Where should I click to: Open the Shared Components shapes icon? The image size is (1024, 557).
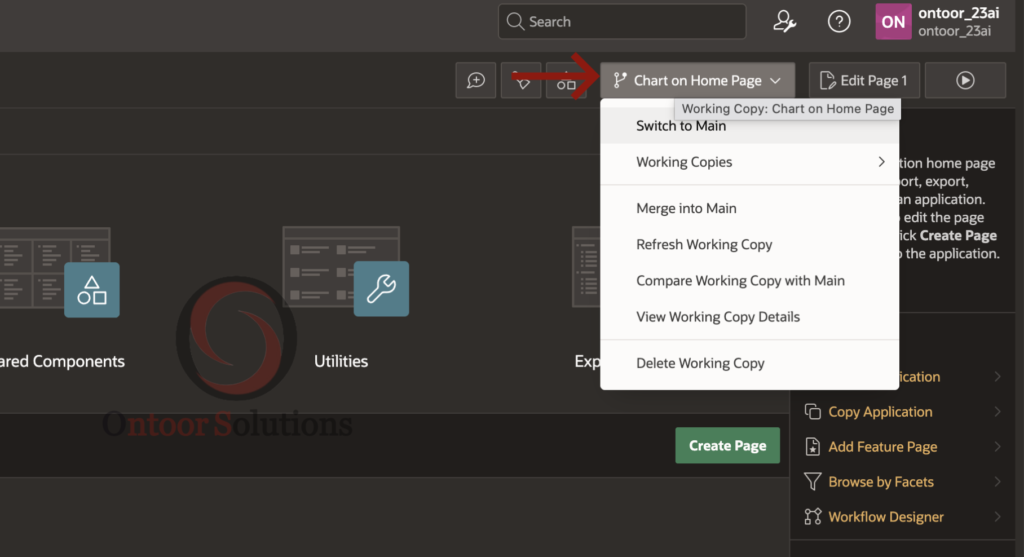tap(92, 290)
